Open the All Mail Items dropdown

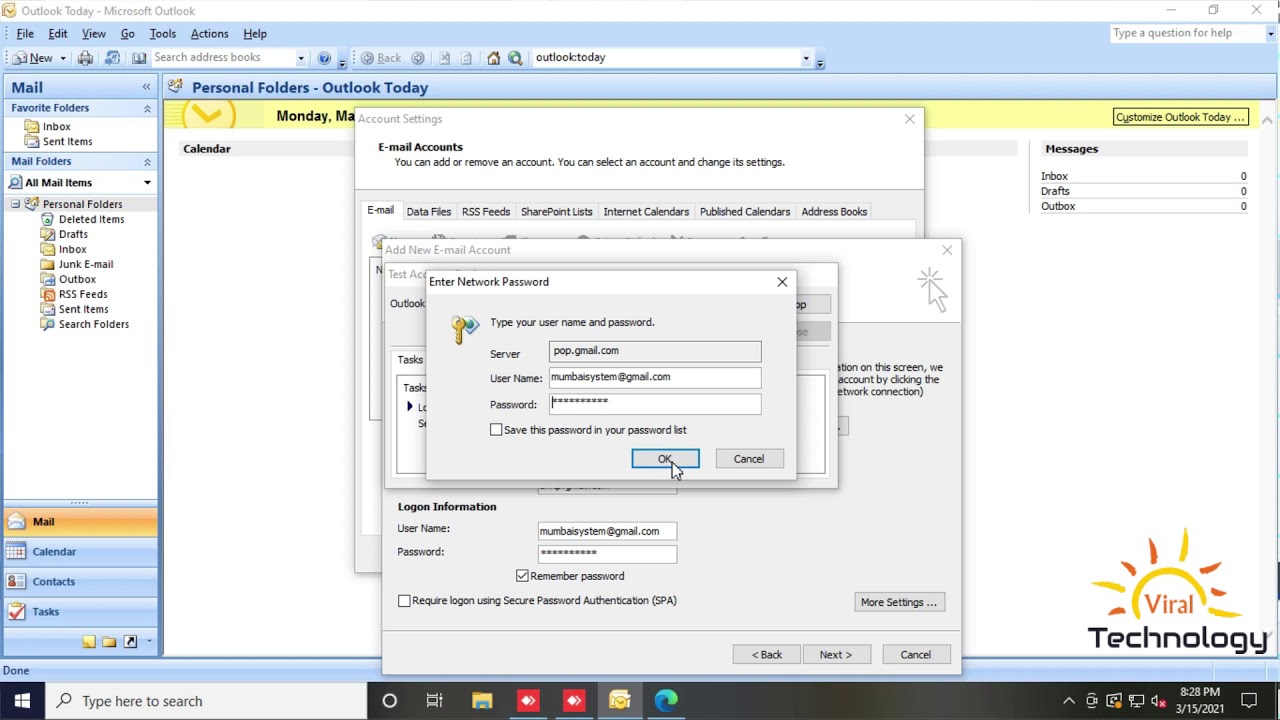pyautogui.click(x=147, y=183)
